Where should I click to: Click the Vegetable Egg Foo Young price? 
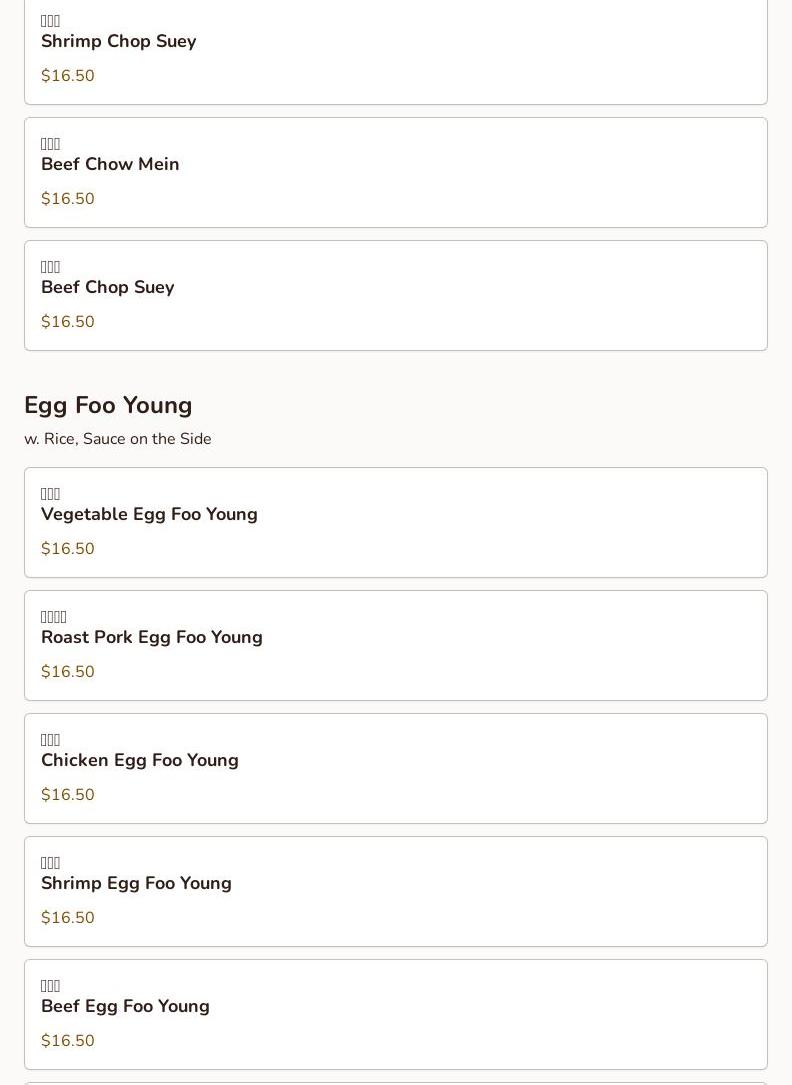coord(68,549)
